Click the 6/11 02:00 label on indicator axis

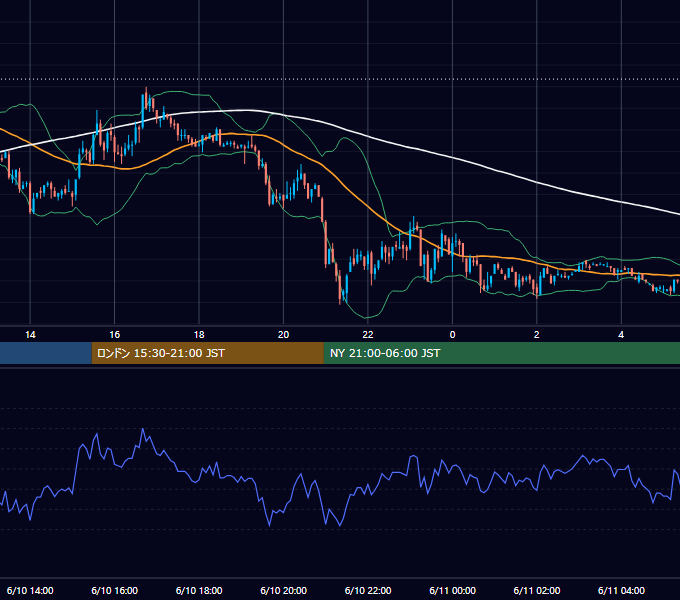(x=536, y=590)
